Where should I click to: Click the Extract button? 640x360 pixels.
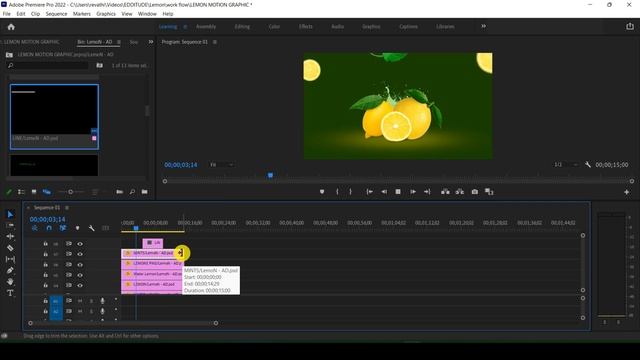click(x=460, y=192)
